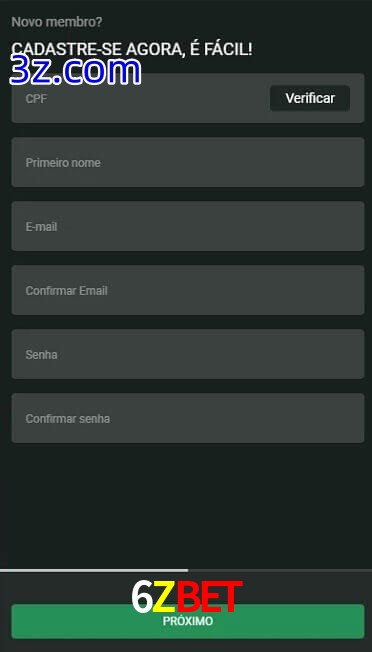Screen dimensions: 372x652
Task: Click into the E-mail field
Action: [x=188, y=226]
